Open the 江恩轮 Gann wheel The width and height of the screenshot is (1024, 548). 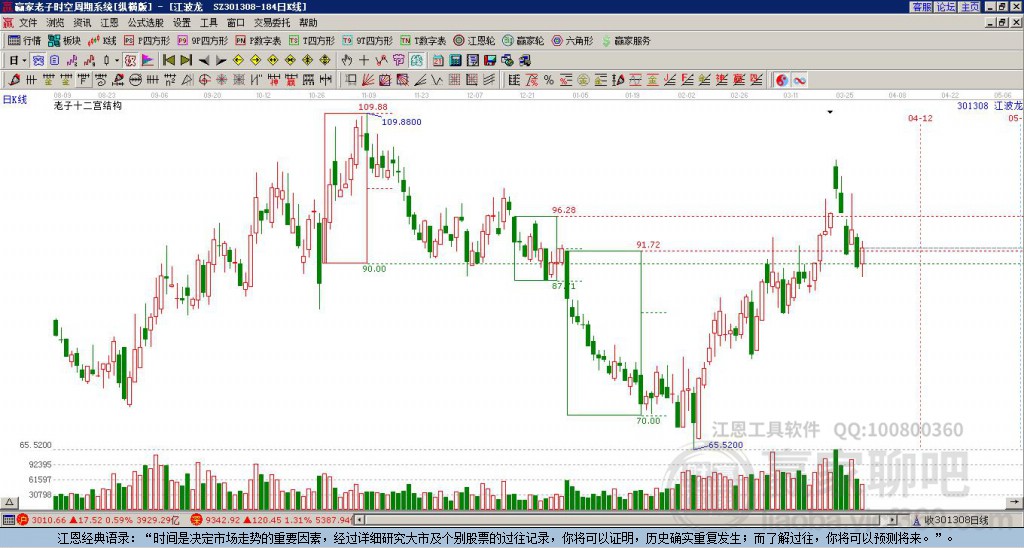474,40
